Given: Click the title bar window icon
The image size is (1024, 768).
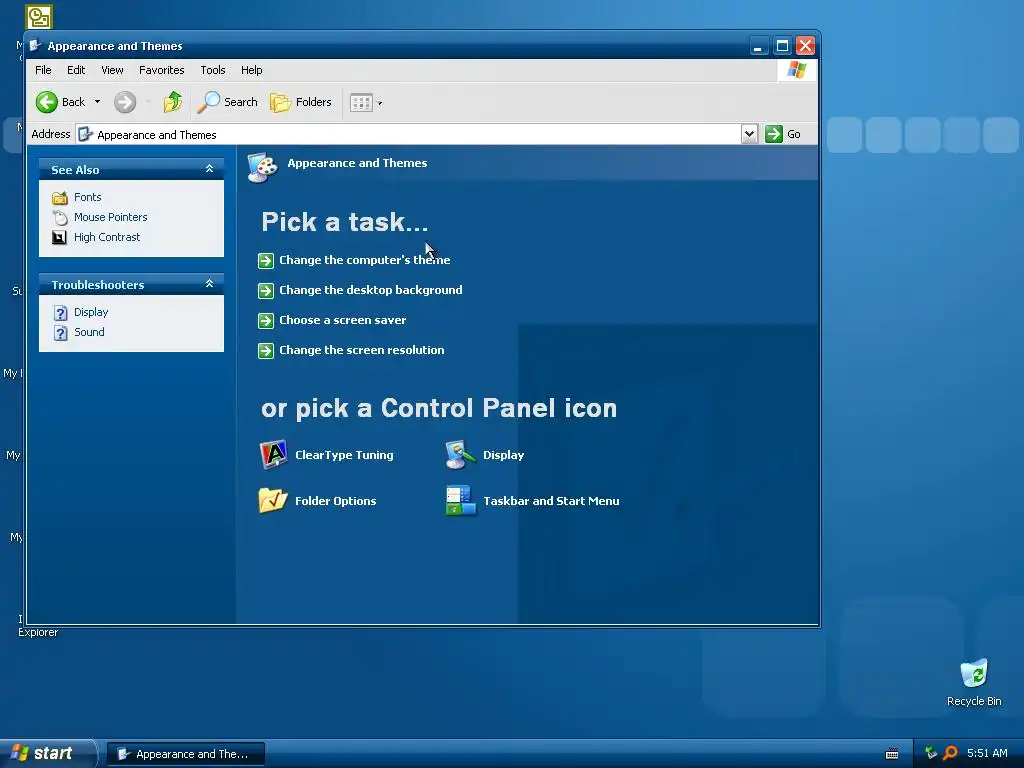Looking at the screenshot, I should [x=36, y=46].
